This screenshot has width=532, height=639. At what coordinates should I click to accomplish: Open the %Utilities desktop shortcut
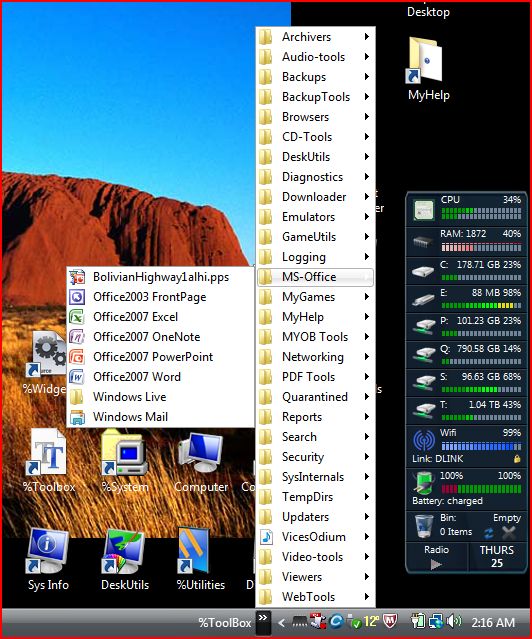(x=201, y=559)
